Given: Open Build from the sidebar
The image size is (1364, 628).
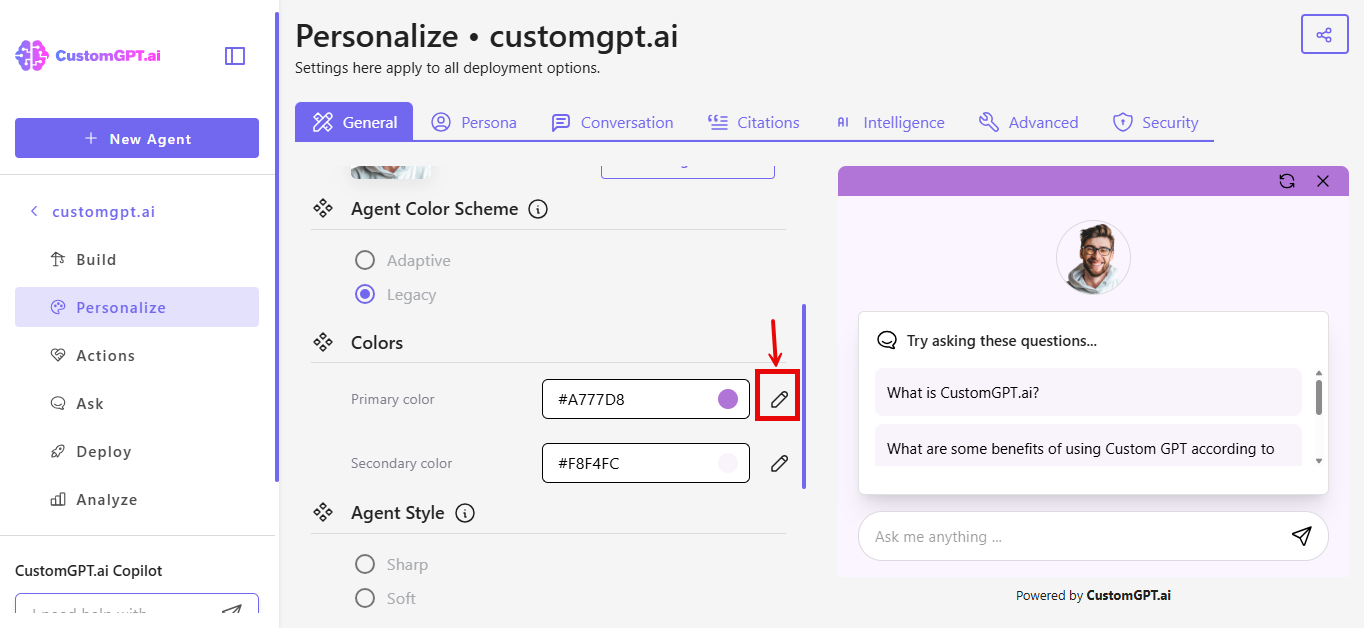Looking at the screenshot, I should [x=95, y=259].
